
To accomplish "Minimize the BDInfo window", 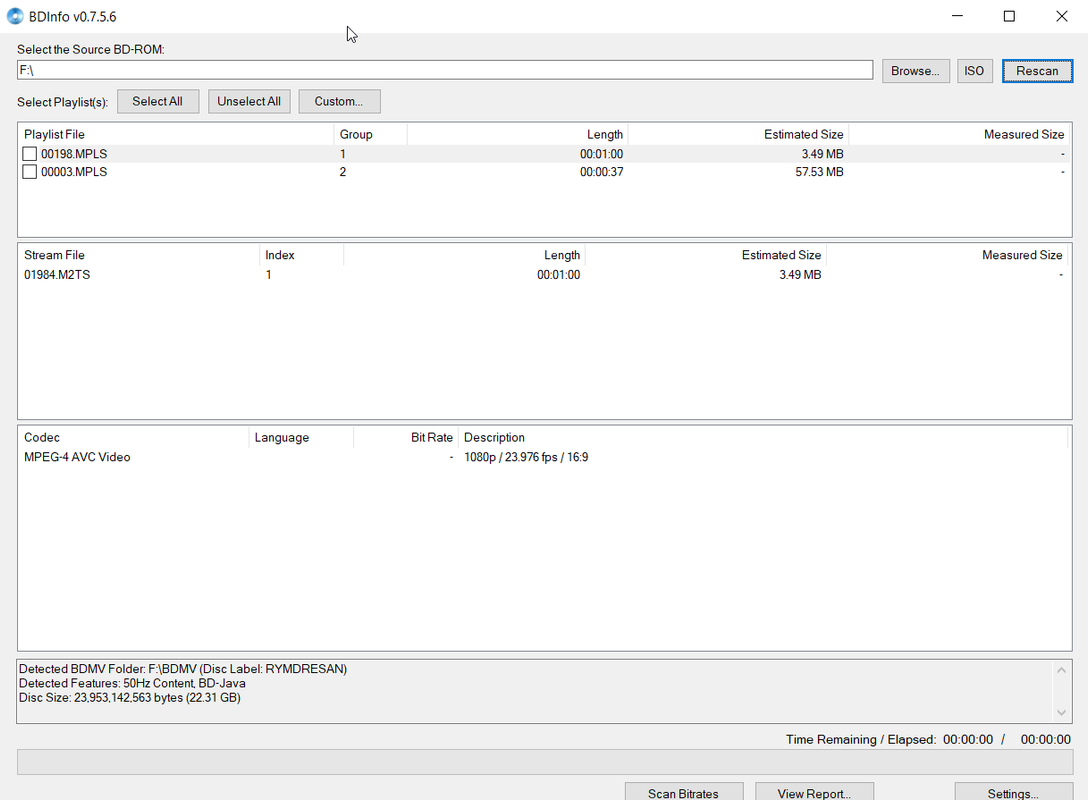I will tap(958, 16).
